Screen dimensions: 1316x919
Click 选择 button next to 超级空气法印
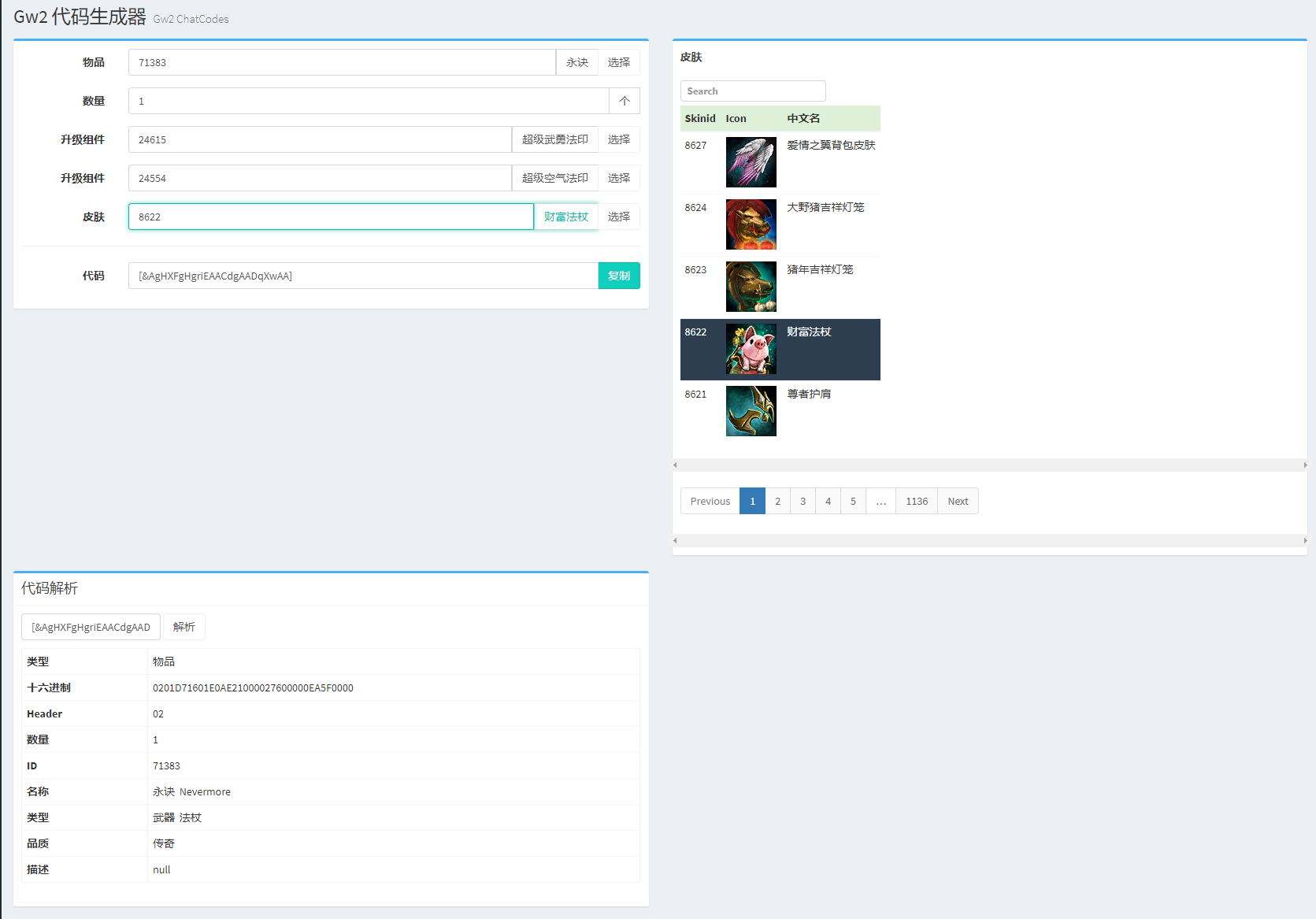pyautogui.click(x=618, y=178)
